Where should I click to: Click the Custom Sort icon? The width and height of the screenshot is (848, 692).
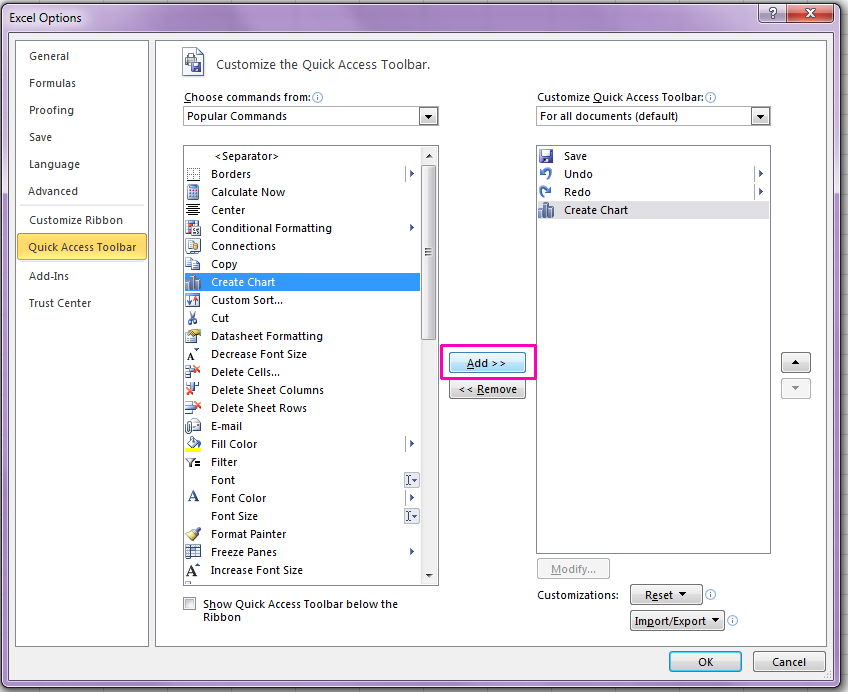click(x=193, y=300)
